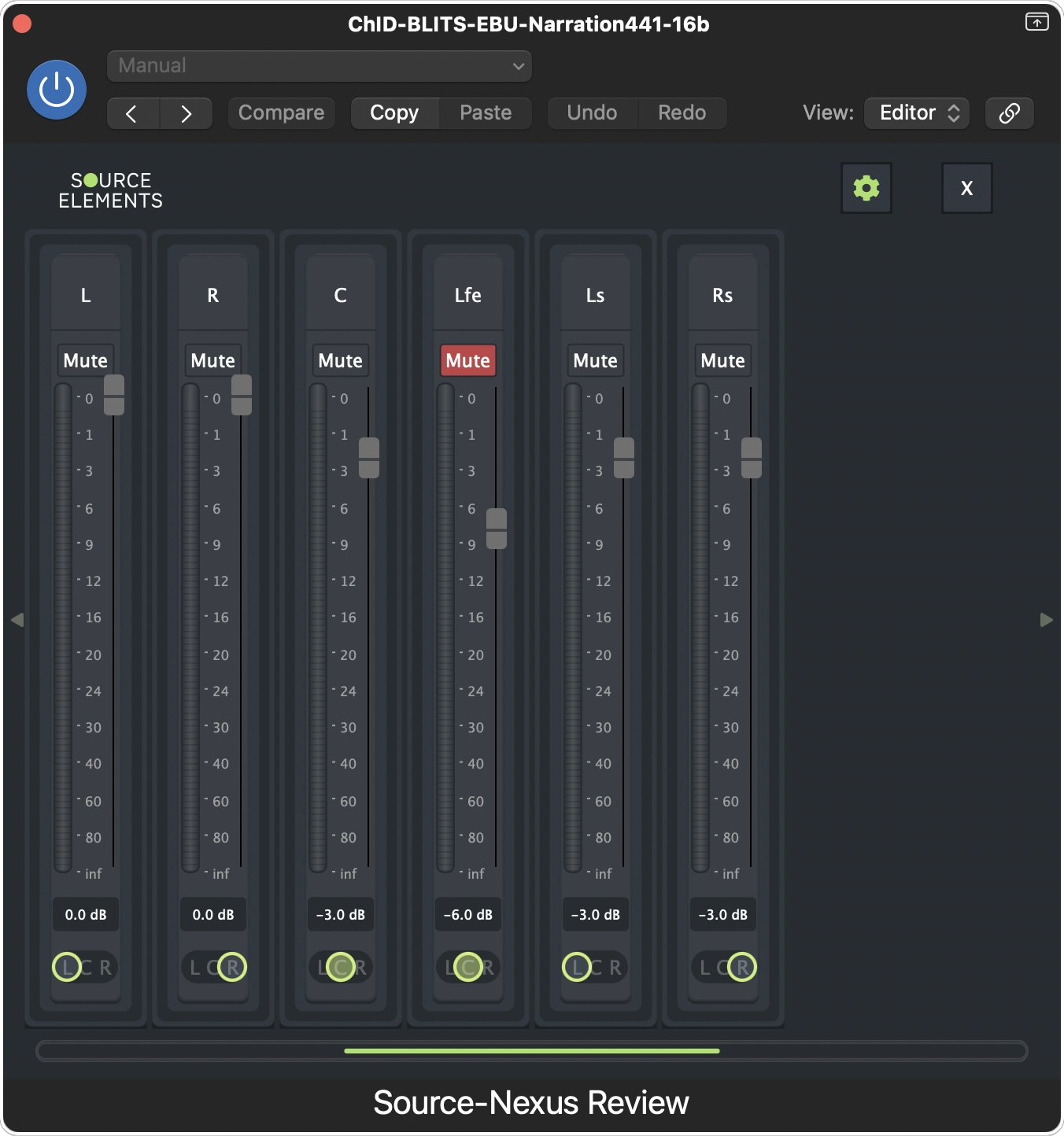1064x1136 pixels.
Task: Go to next preset arrow
Action: 187,113
